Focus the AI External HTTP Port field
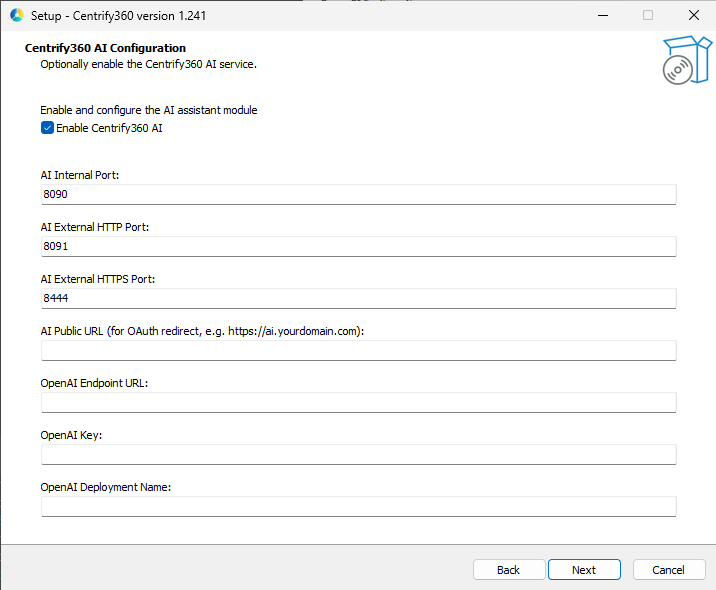This screenshot has height=590, width=716. pyautogui.click(x=358, y=247)
